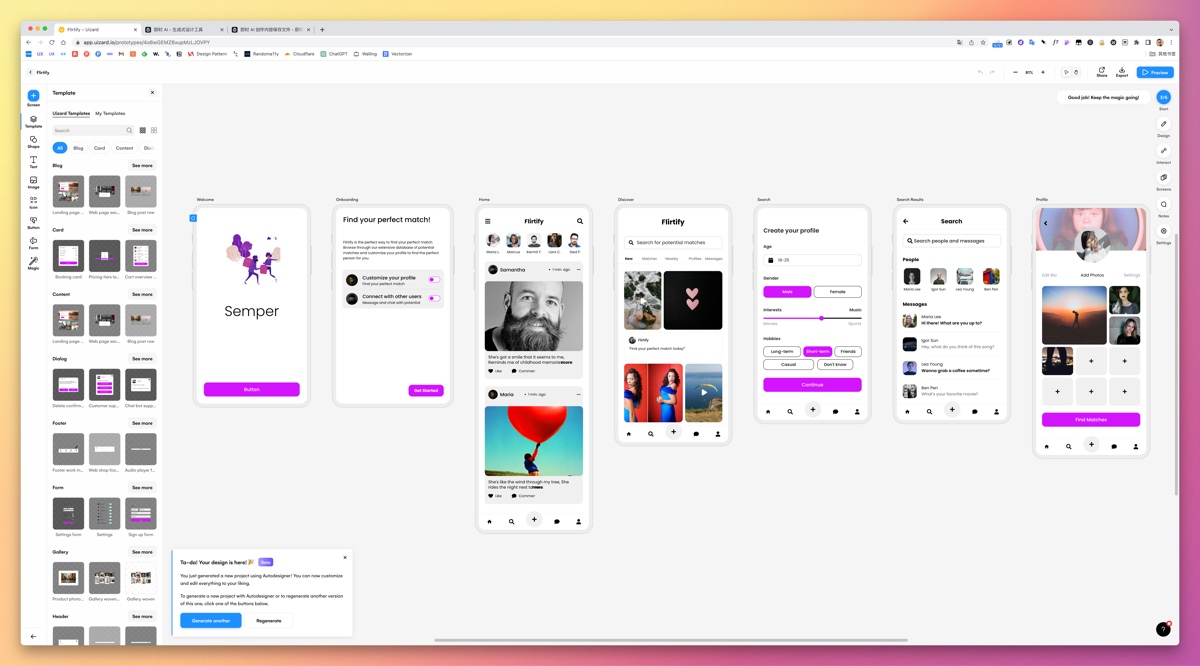Image resolution: width=1200 pixels, height=666 pixels.
Task: Click the Share icon in top toolbar
Action: (x=1101, y=72)
